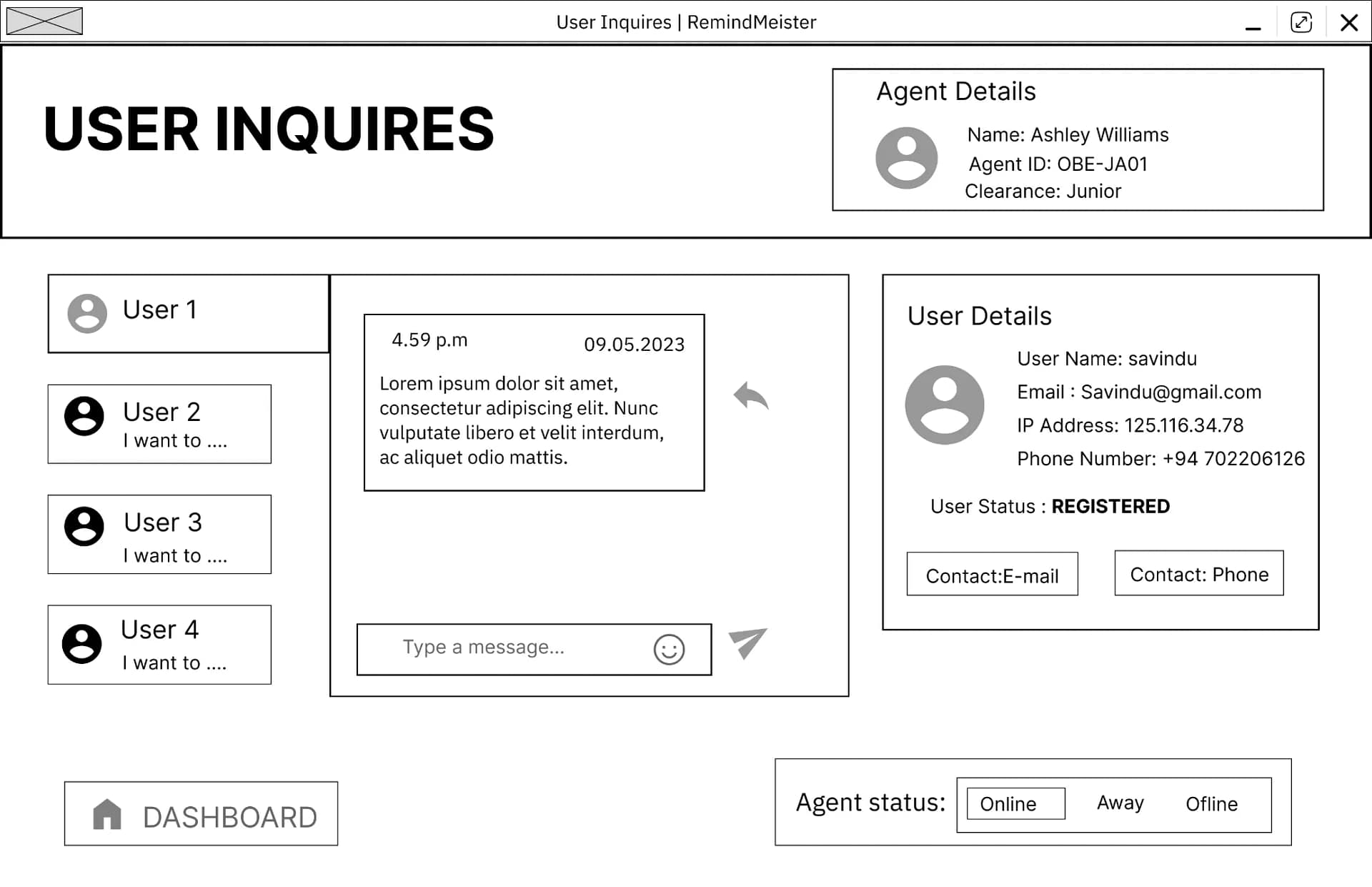Open User 4's inquiry conversation
Image resolution: width=1372 pixels, height=887 pixels.
159,644
